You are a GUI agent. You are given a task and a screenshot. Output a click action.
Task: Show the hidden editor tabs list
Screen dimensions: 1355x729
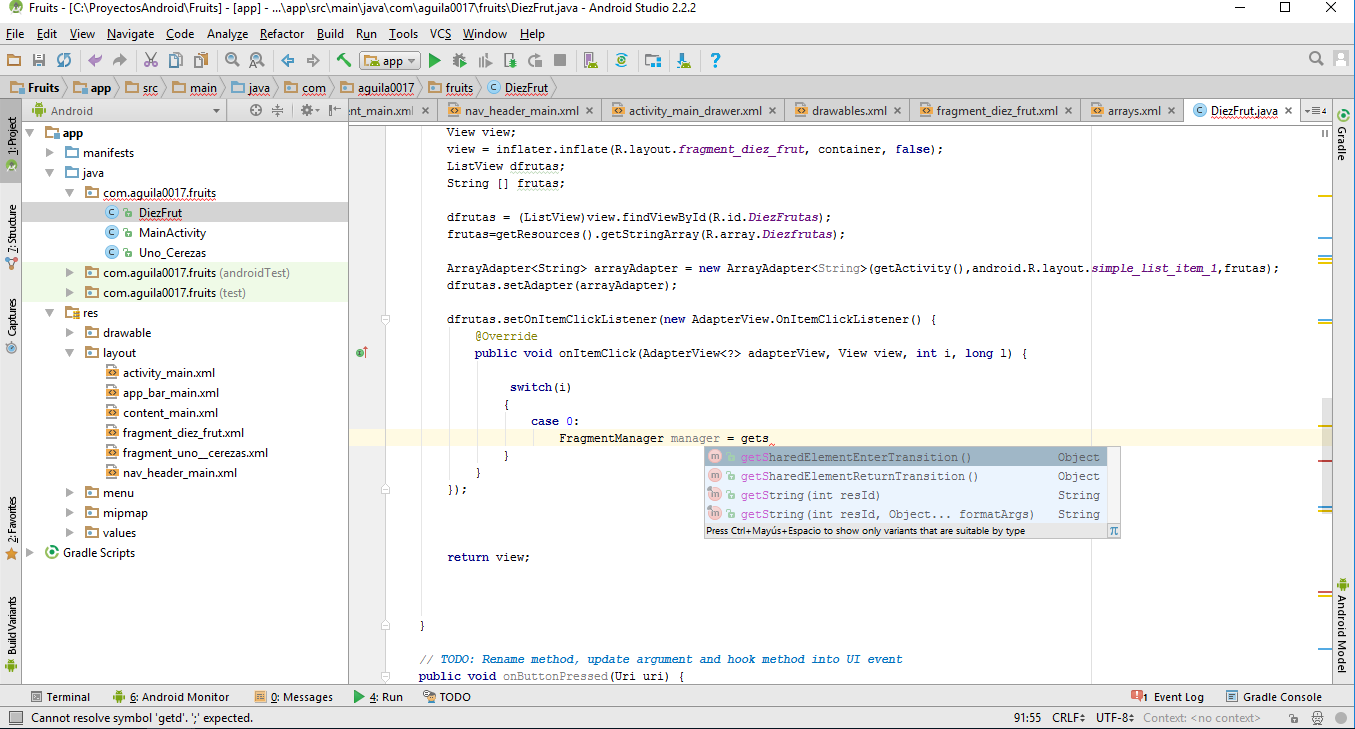click(1316, 111)
